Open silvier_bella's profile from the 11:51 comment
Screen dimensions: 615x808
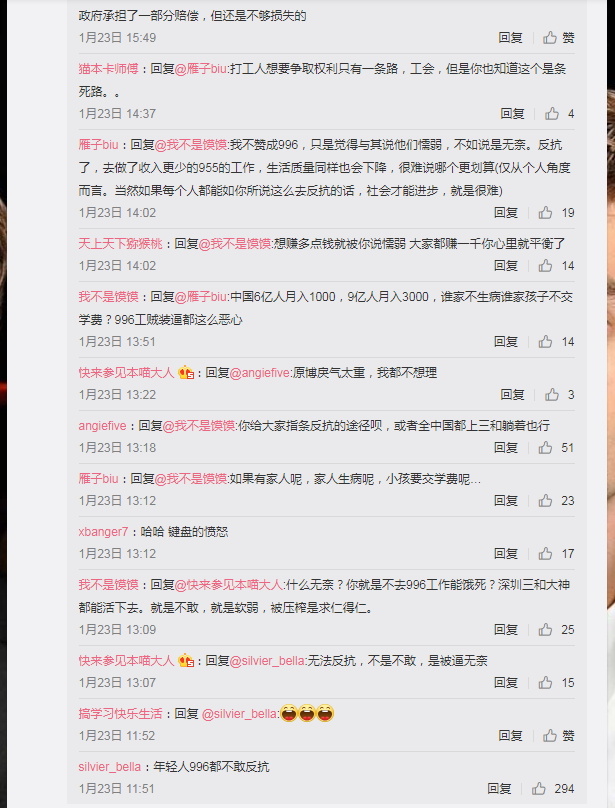click(110, 767)
